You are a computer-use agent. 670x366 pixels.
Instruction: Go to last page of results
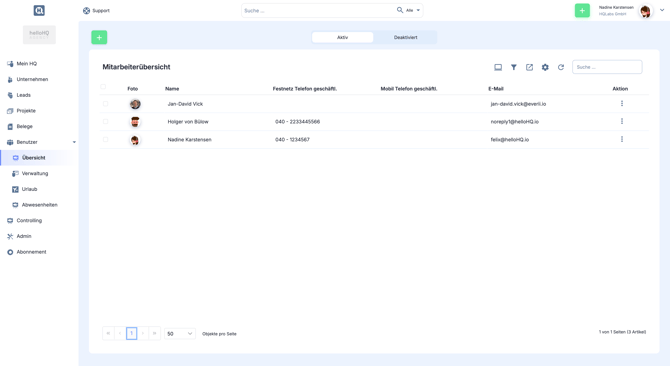click(x=155, y=334)
